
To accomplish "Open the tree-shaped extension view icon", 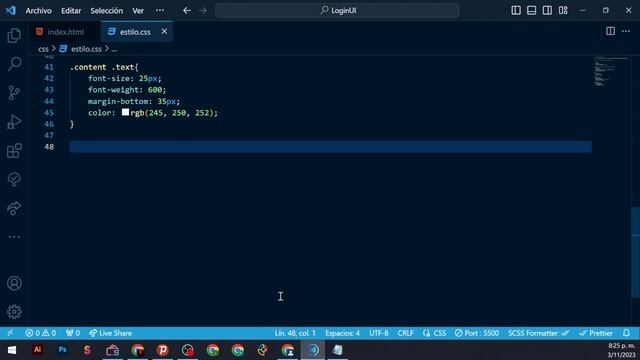I will [14, 179].
